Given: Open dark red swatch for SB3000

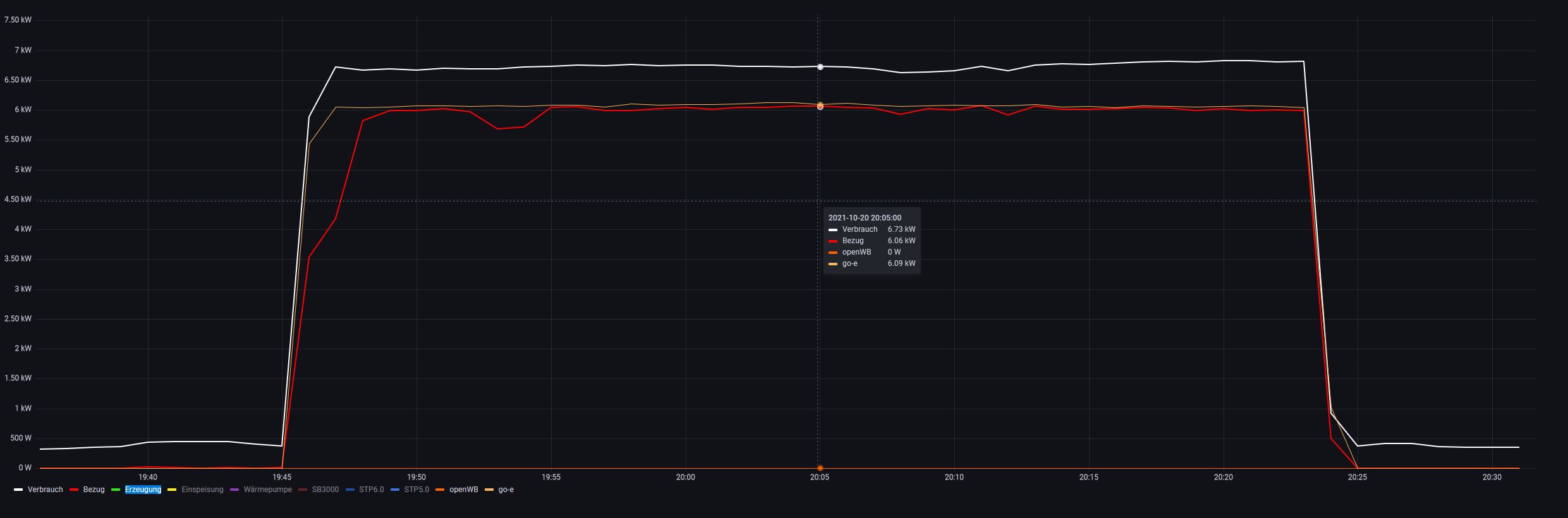Looking at the screenshot, I should 303,490.
